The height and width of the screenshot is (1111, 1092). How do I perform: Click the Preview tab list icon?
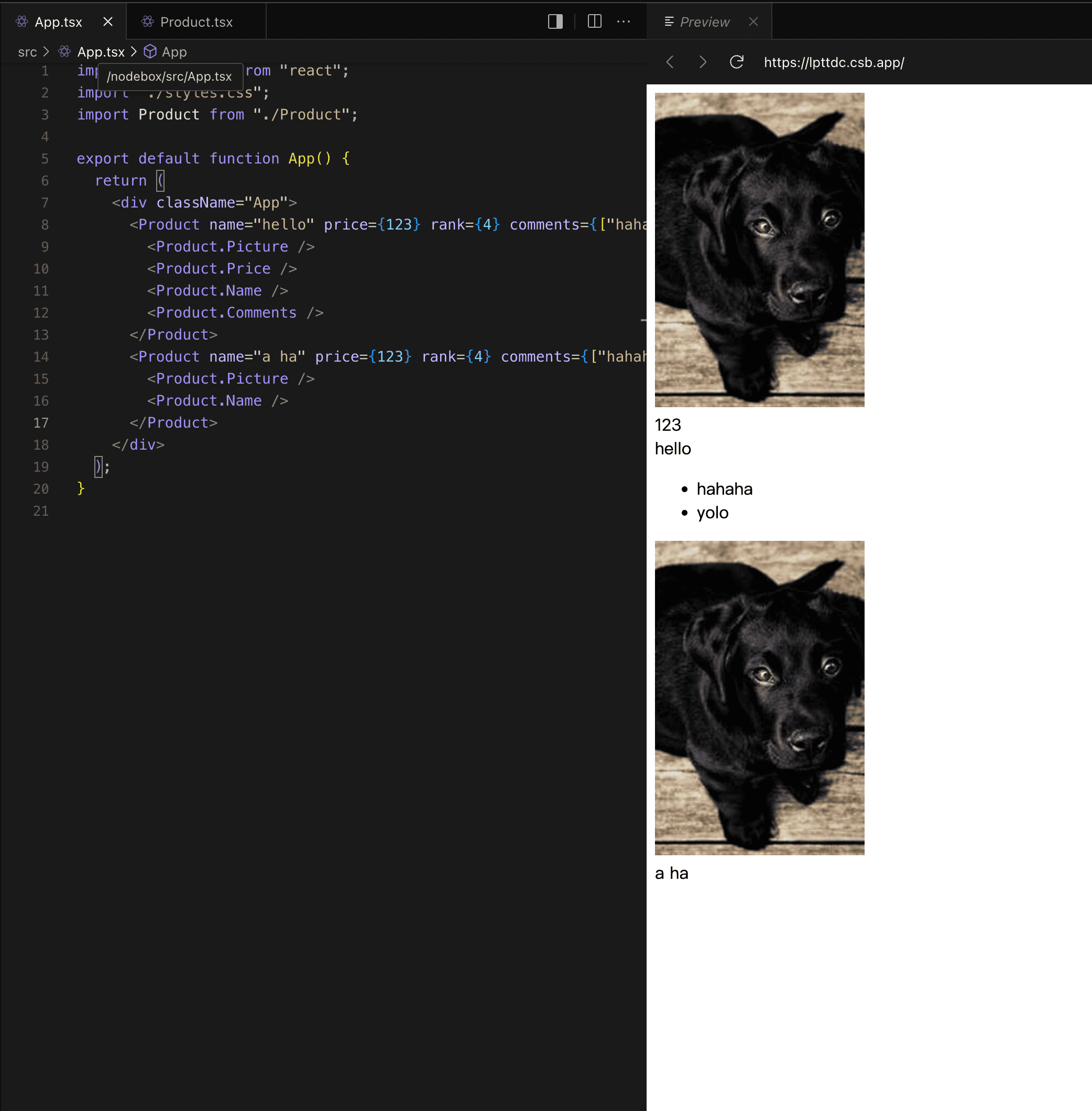(x=668, y=22)
